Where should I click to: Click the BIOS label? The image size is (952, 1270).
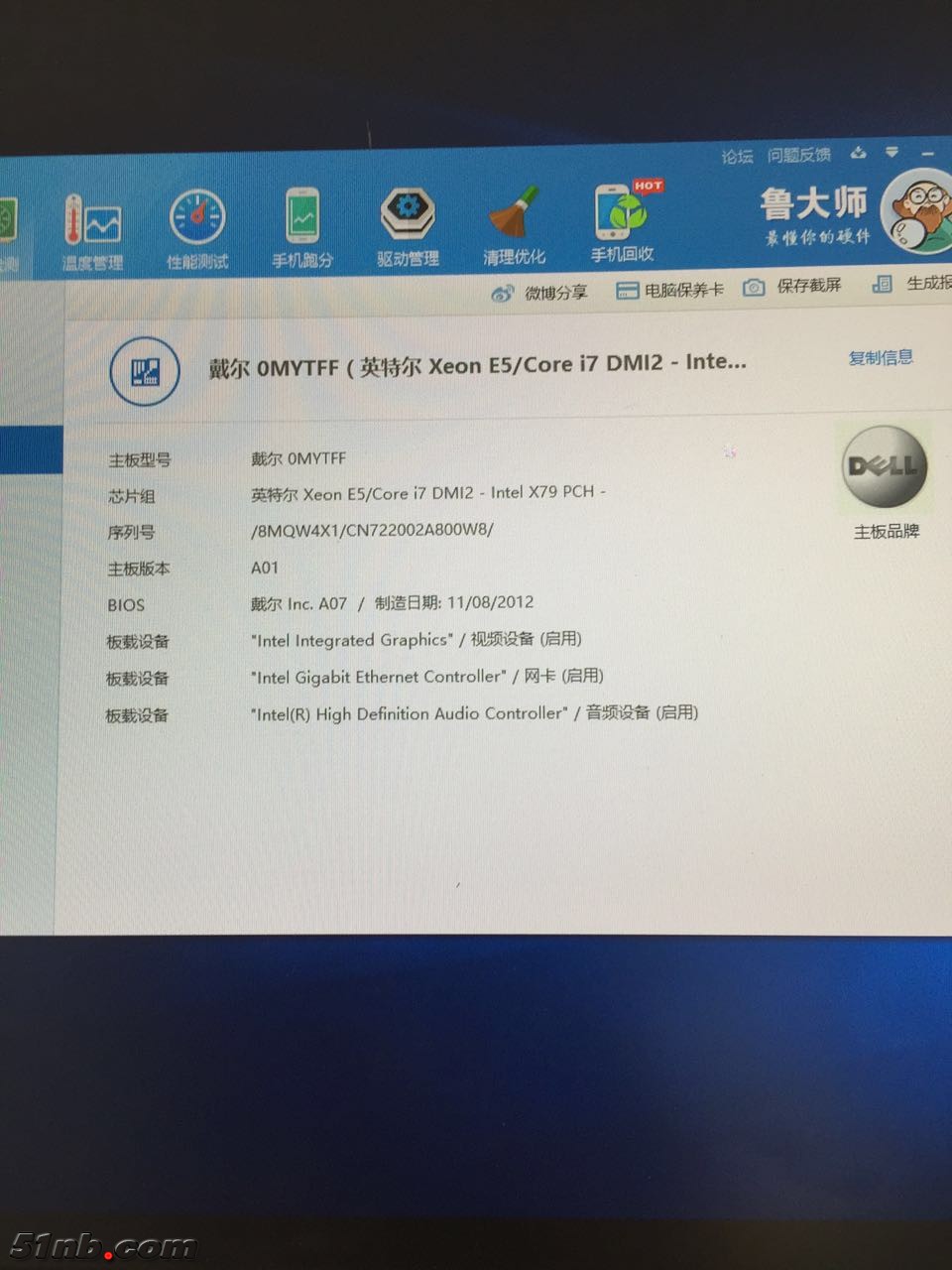(126, 605)
